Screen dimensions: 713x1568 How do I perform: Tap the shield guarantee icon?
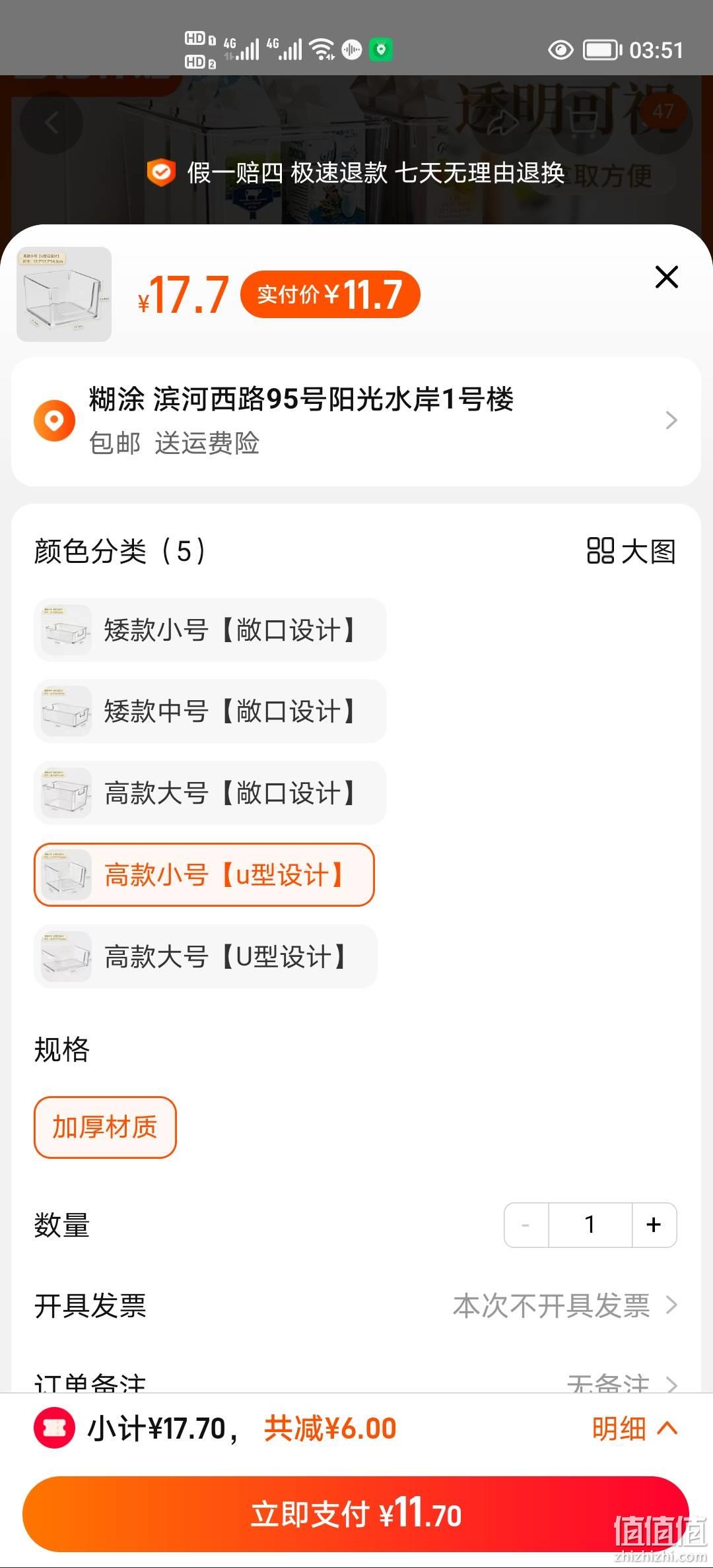[x=160, y=173]
